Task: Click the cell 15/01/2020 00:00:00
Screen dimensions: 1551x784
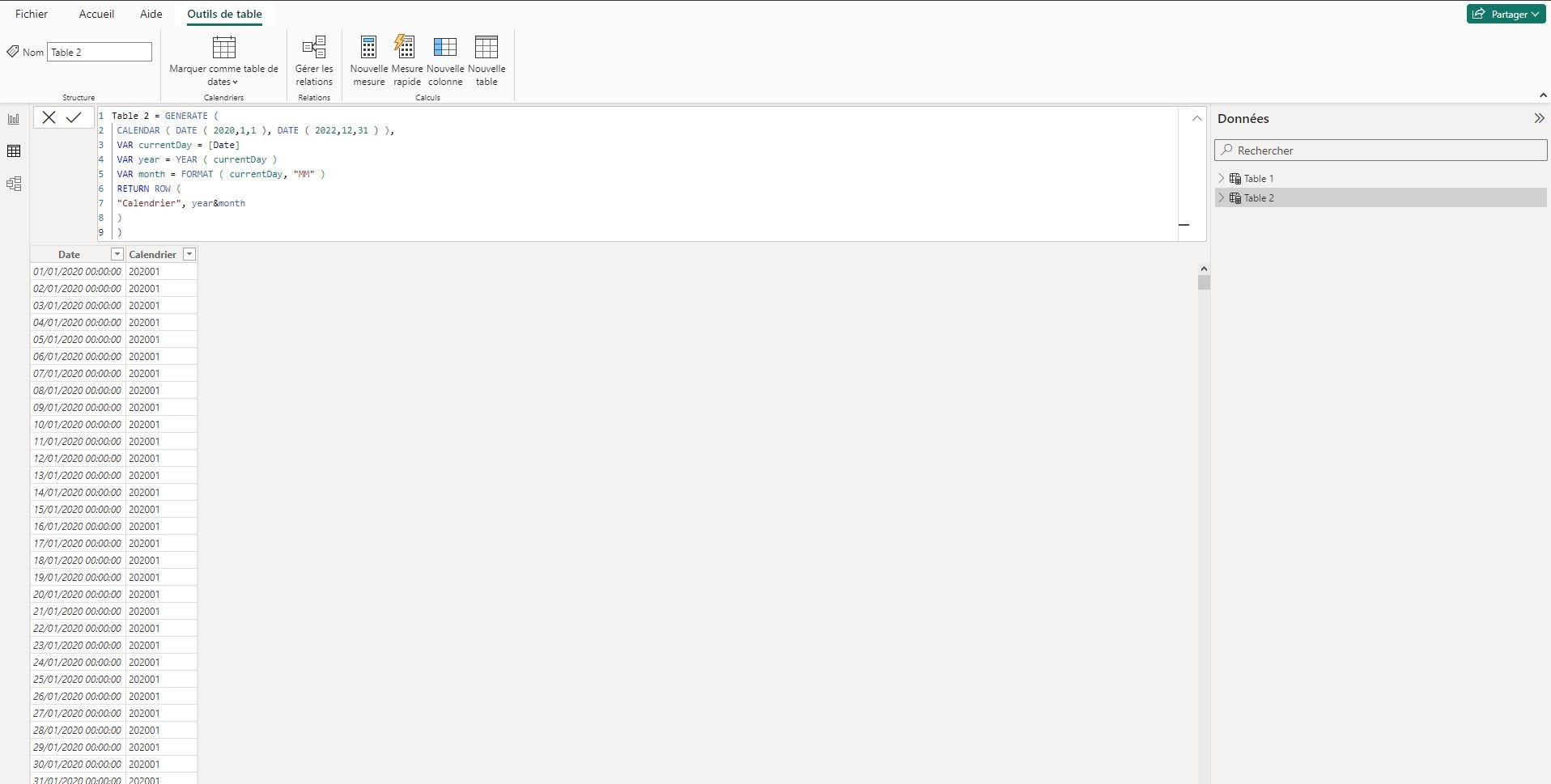Action: click(x=77, y=509)
